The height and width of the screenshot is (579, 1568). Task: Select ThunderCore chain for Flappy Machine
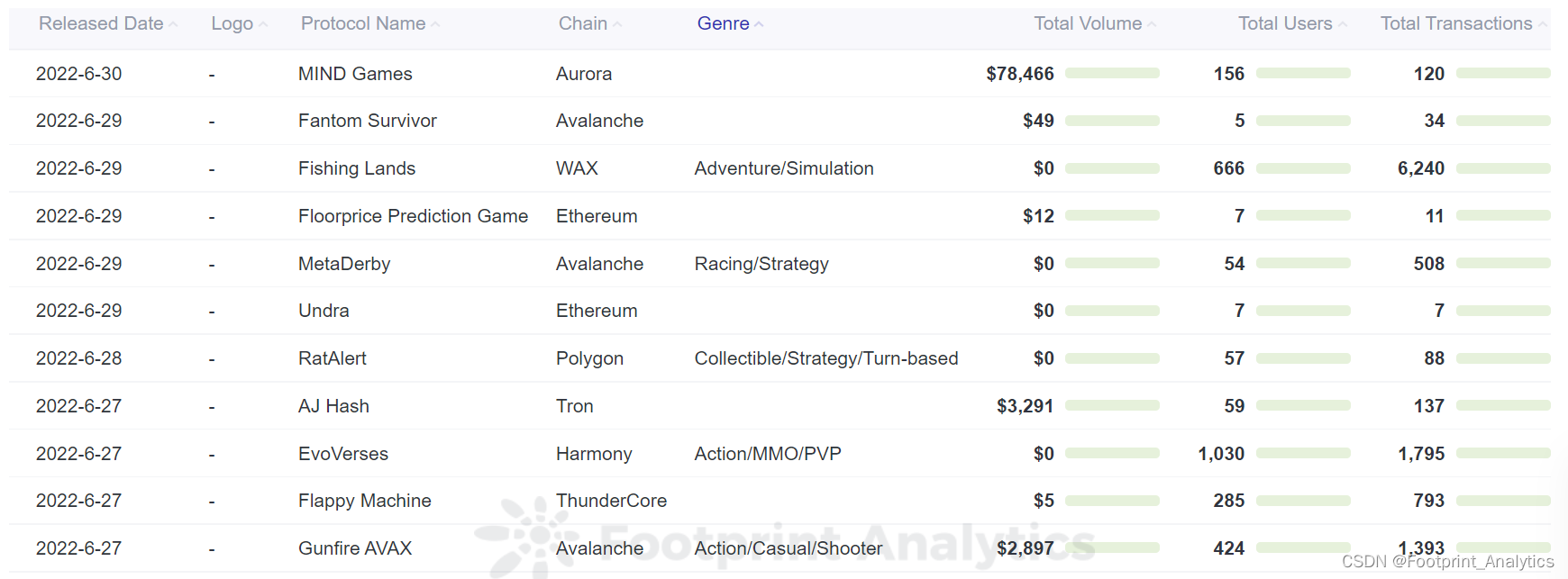(611, 501)
